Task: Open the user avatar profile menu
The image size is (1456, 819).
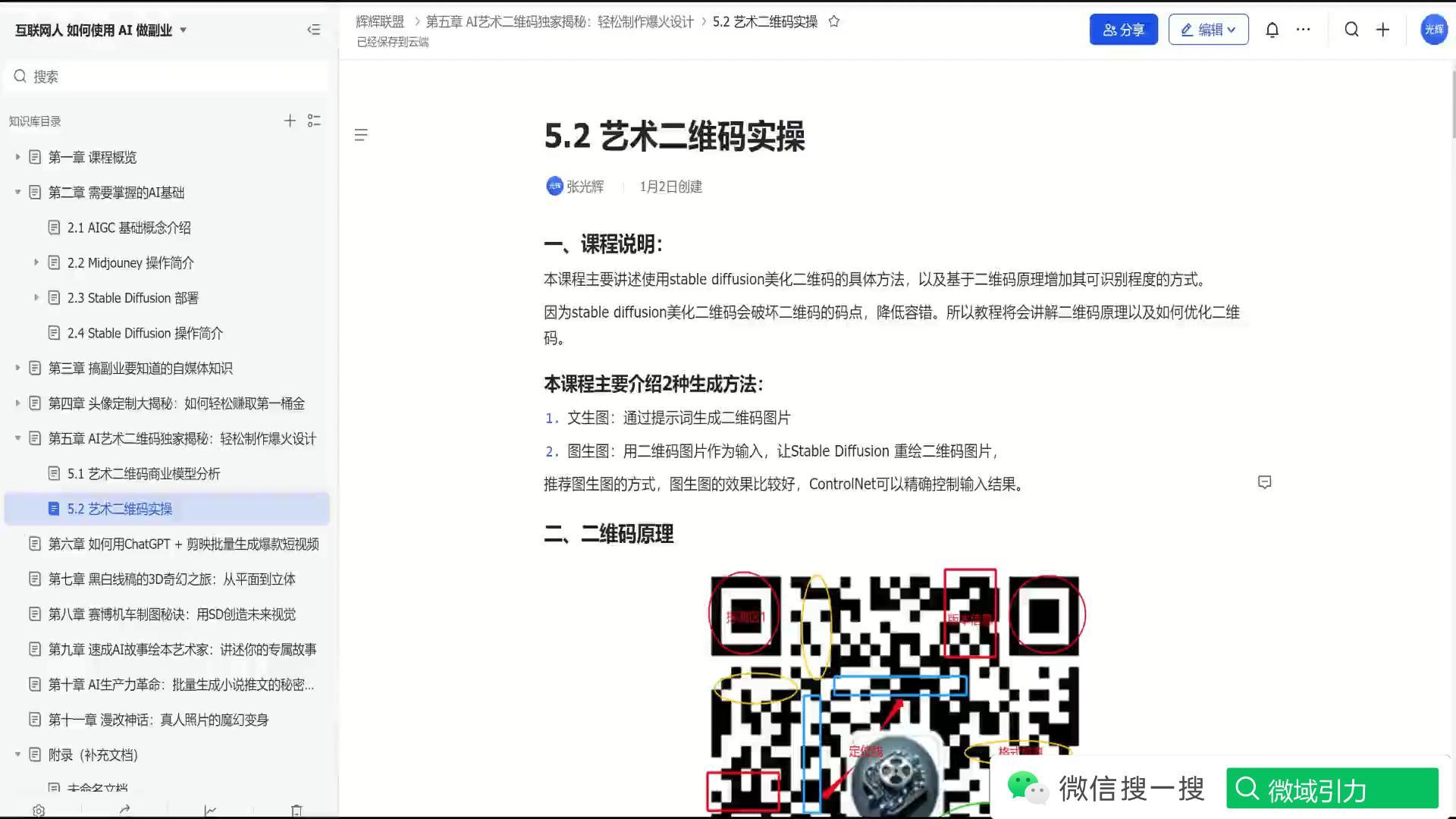Action: [x=1433, y=30]
